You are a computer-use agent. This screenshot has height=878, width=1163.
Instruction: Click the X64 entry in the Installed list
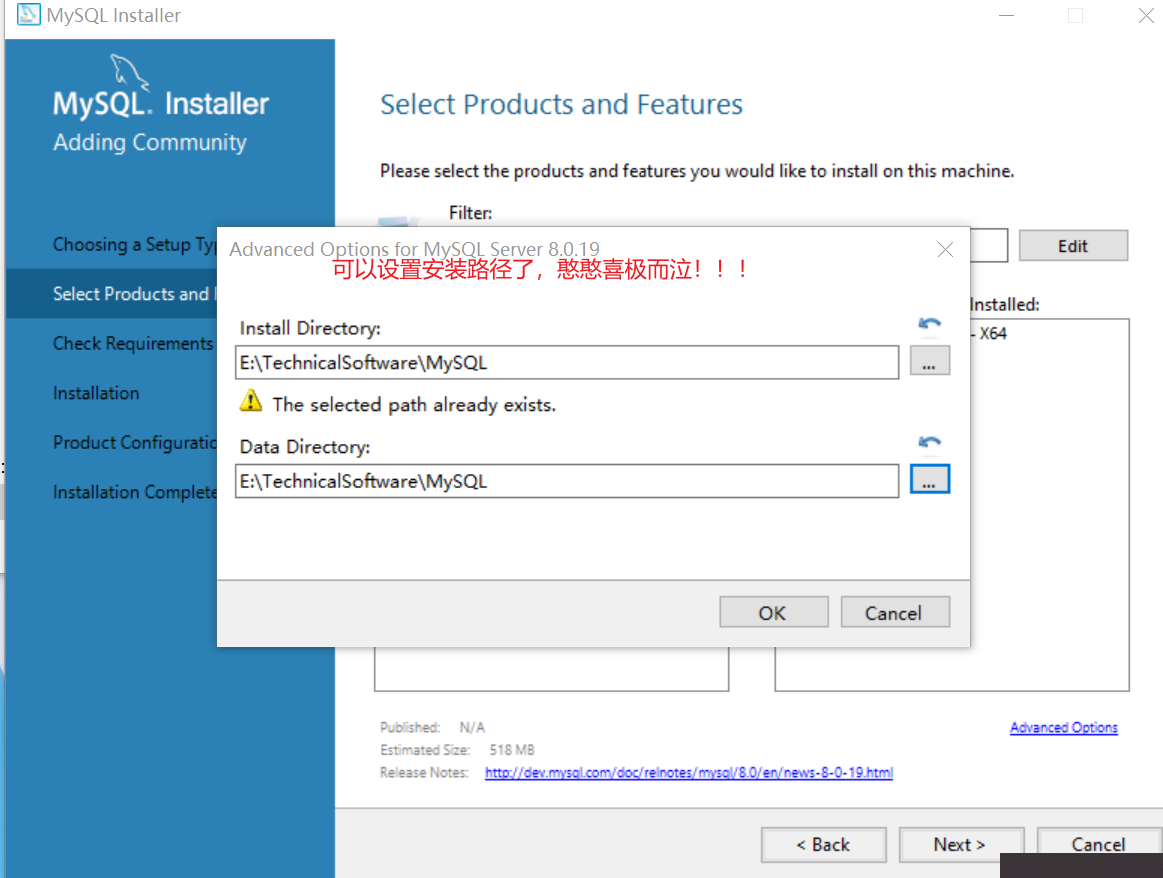(x=989, y=334)
